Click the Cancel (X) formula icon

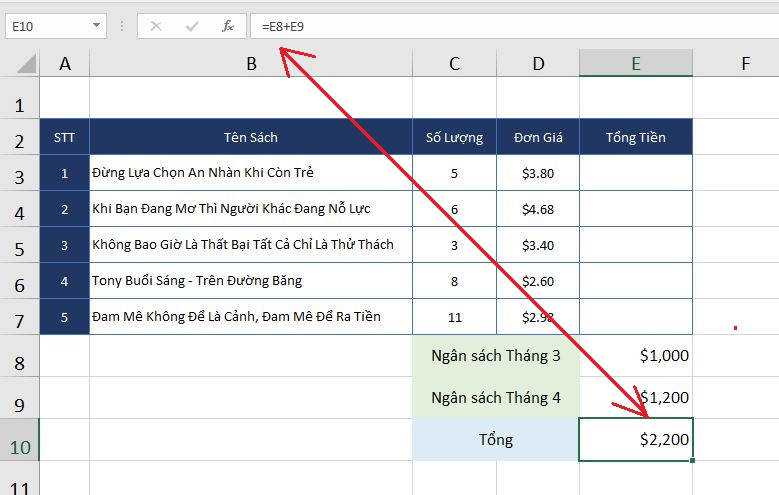[x=156, y=26]
